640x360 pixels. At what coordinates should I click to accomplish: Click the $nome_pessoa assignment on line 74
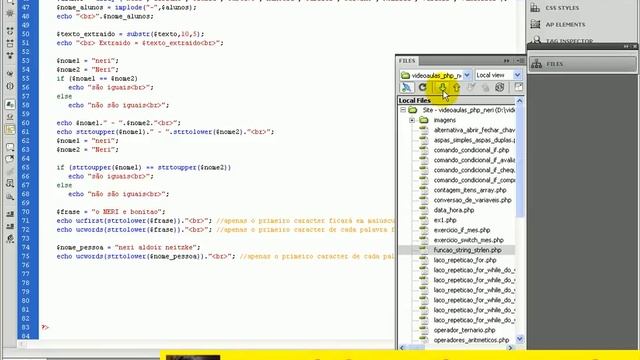[x=128, y=247]
